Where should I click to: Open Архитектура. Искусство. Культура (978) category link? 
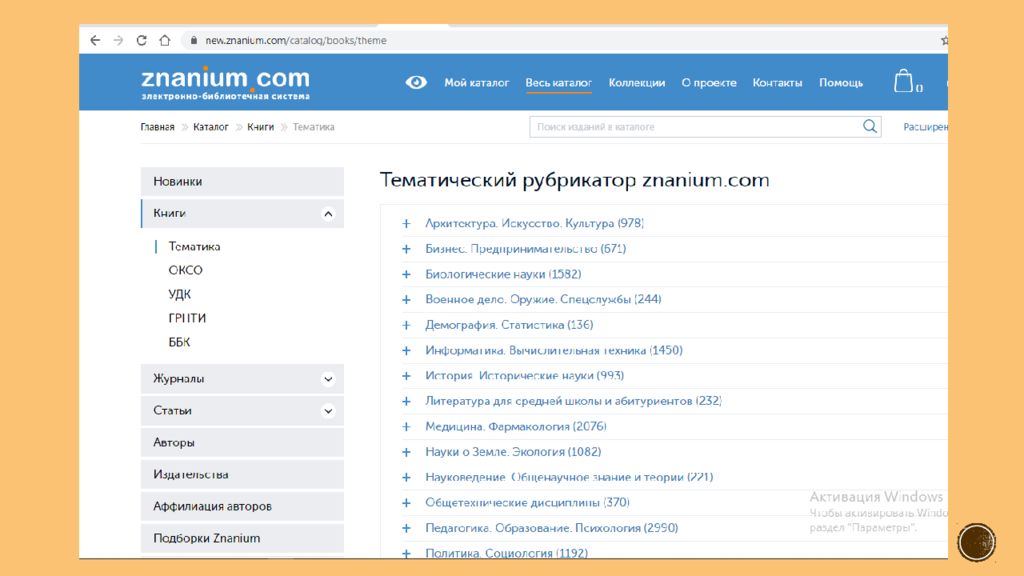coord(534,223)
